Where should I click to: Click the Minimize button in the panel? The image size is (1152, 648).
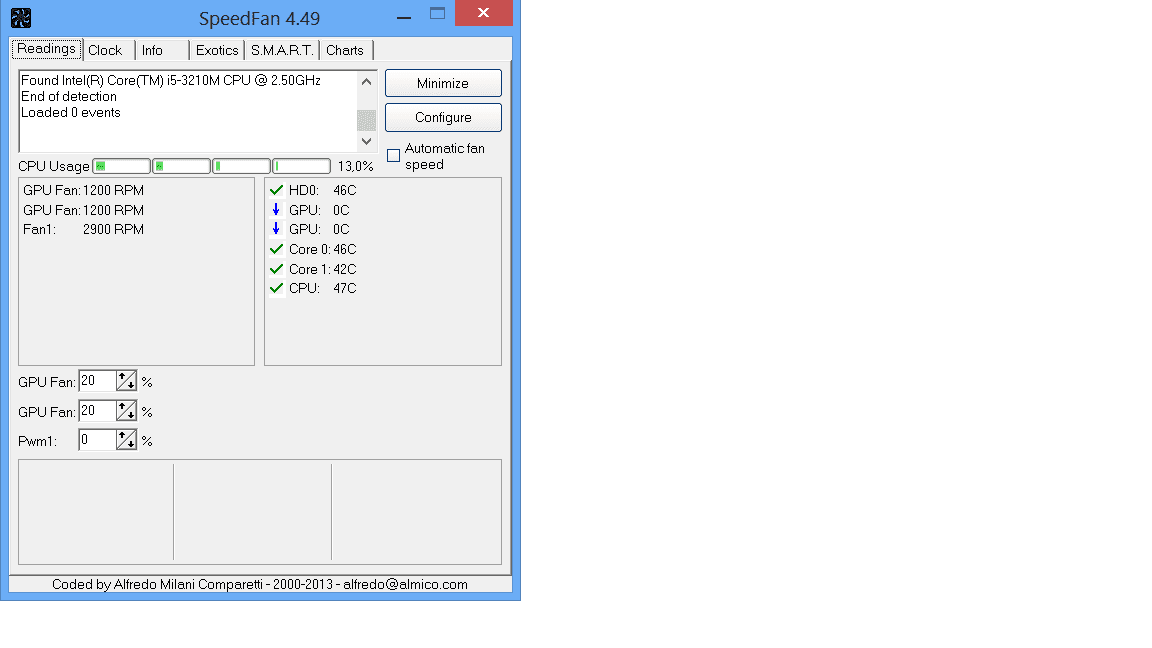(443, 83)
